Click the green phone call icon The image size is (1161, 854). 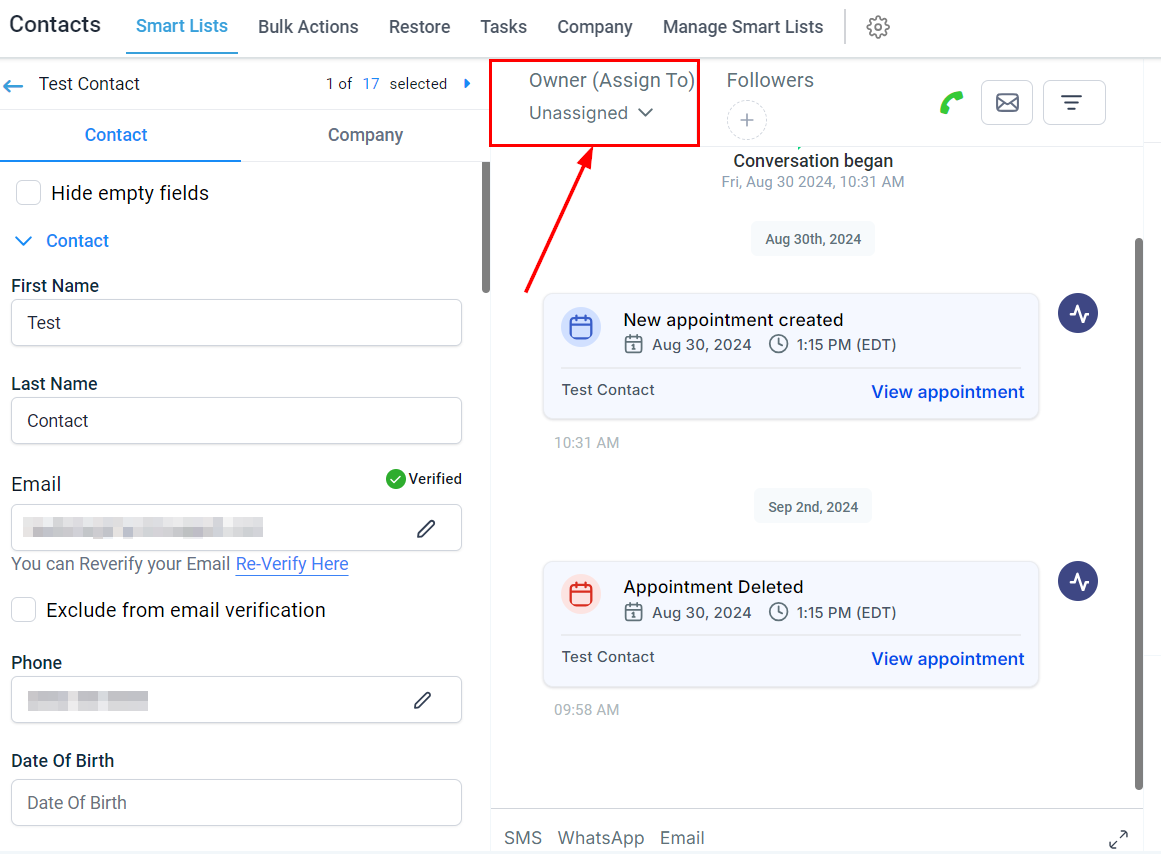coord(951,103)
